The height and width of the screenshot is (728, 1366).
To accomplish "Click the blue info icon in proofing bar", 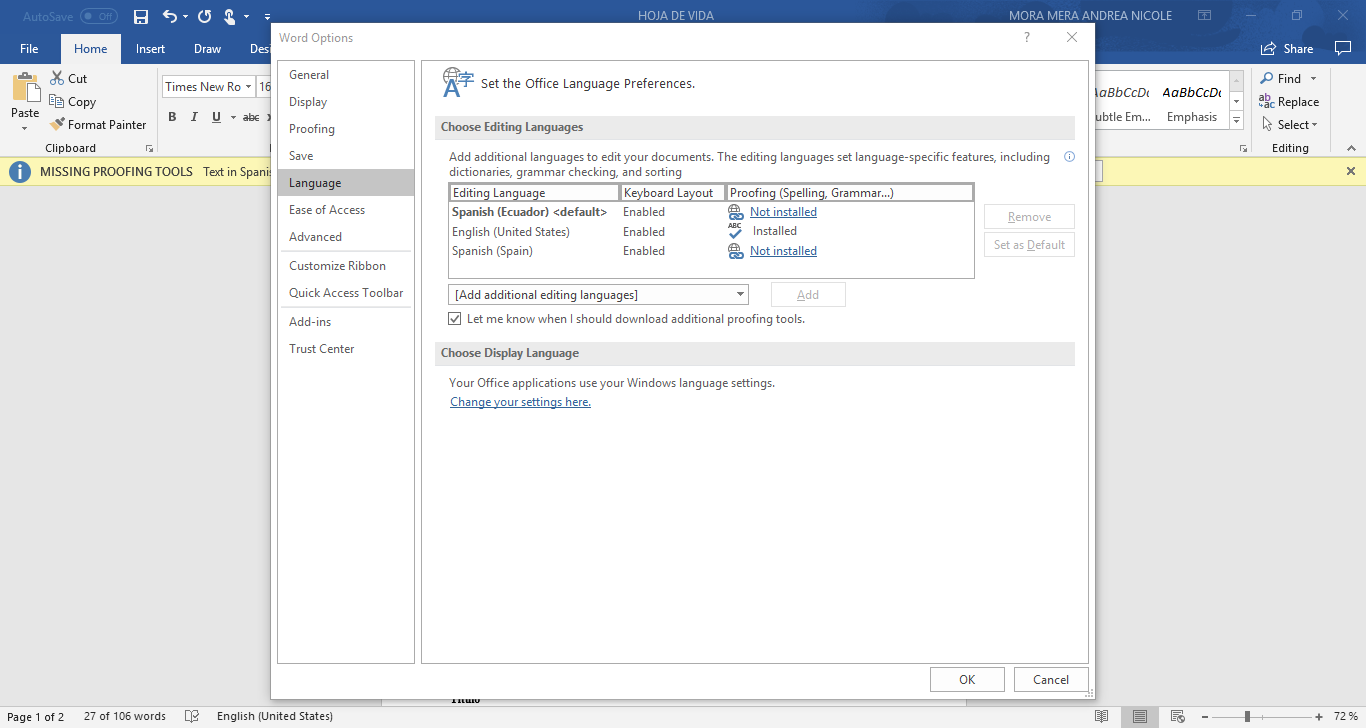I will [x=19, y=172].
